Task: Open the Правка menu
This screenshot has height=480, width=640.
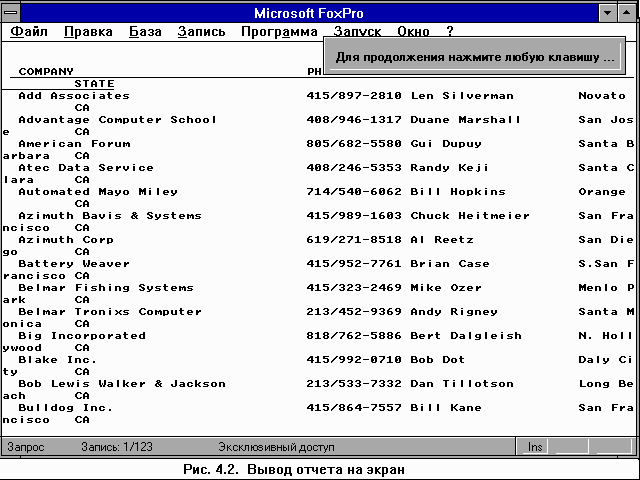Action: (88, 32)
